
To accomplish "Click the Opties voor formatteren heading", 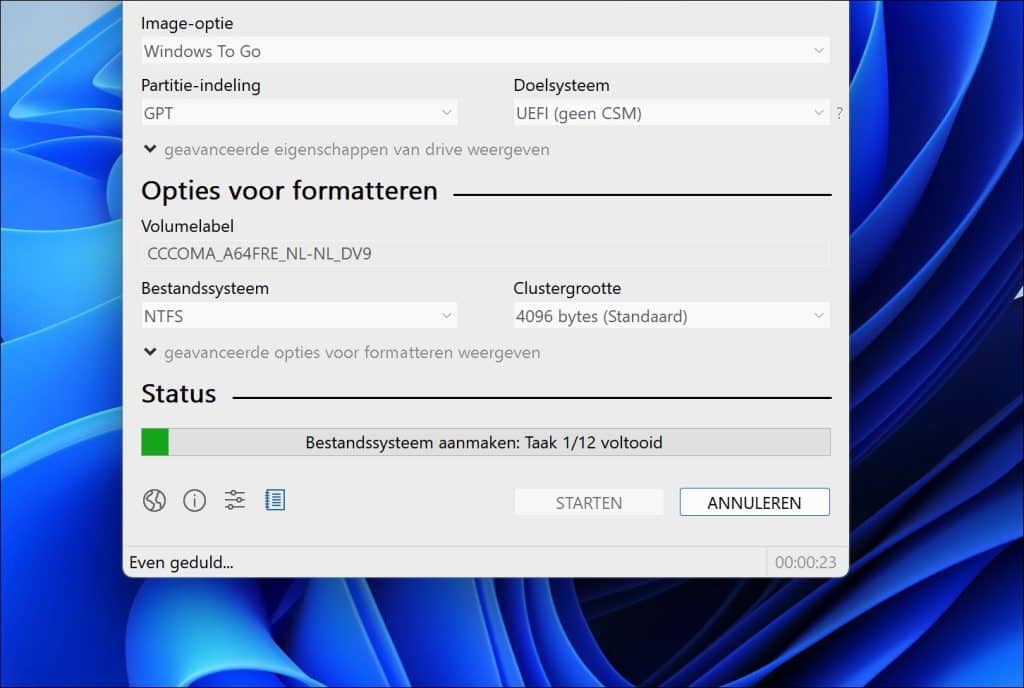I will (x=289, y=191).
